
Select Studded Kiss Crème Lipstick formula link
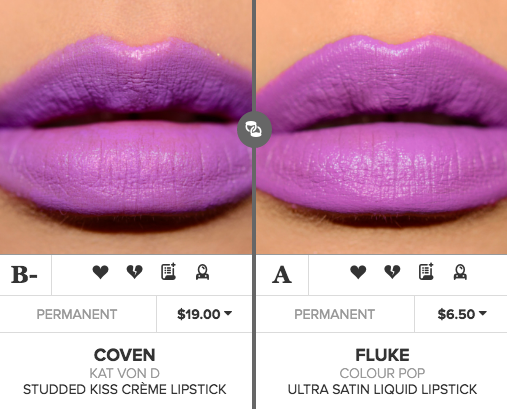[125, 389]
